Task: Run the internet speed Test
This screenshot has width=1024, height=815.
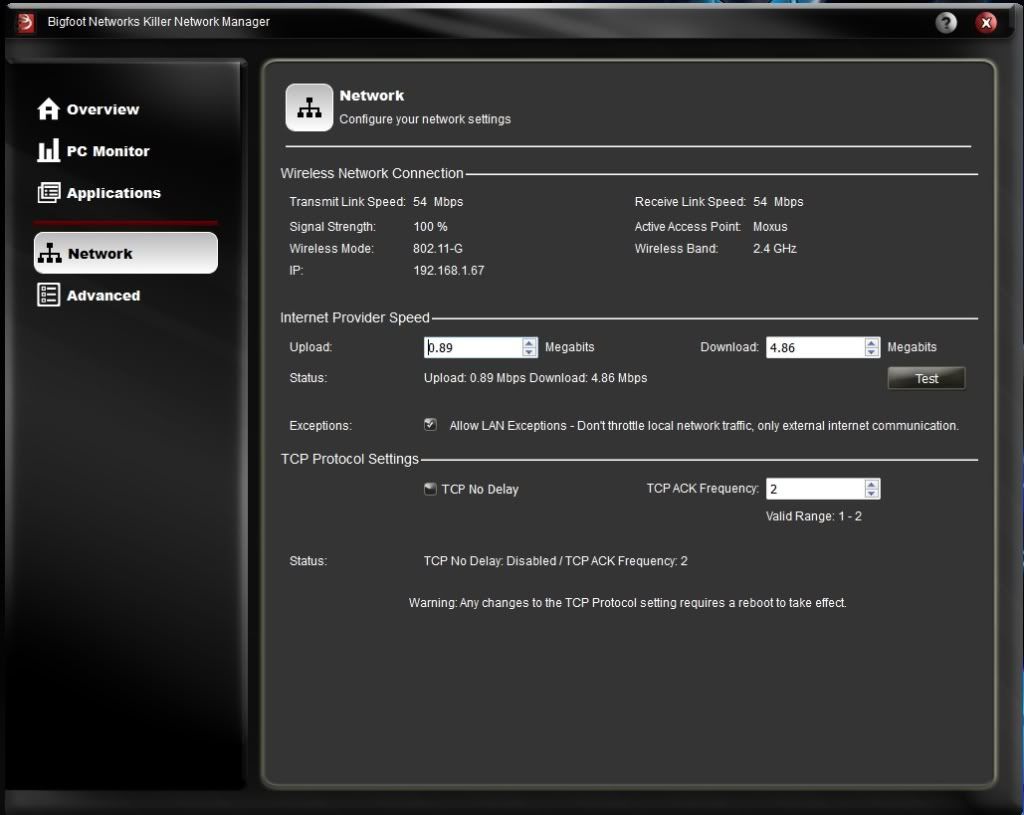Action: pyautogui.click(x=926, y=378)
